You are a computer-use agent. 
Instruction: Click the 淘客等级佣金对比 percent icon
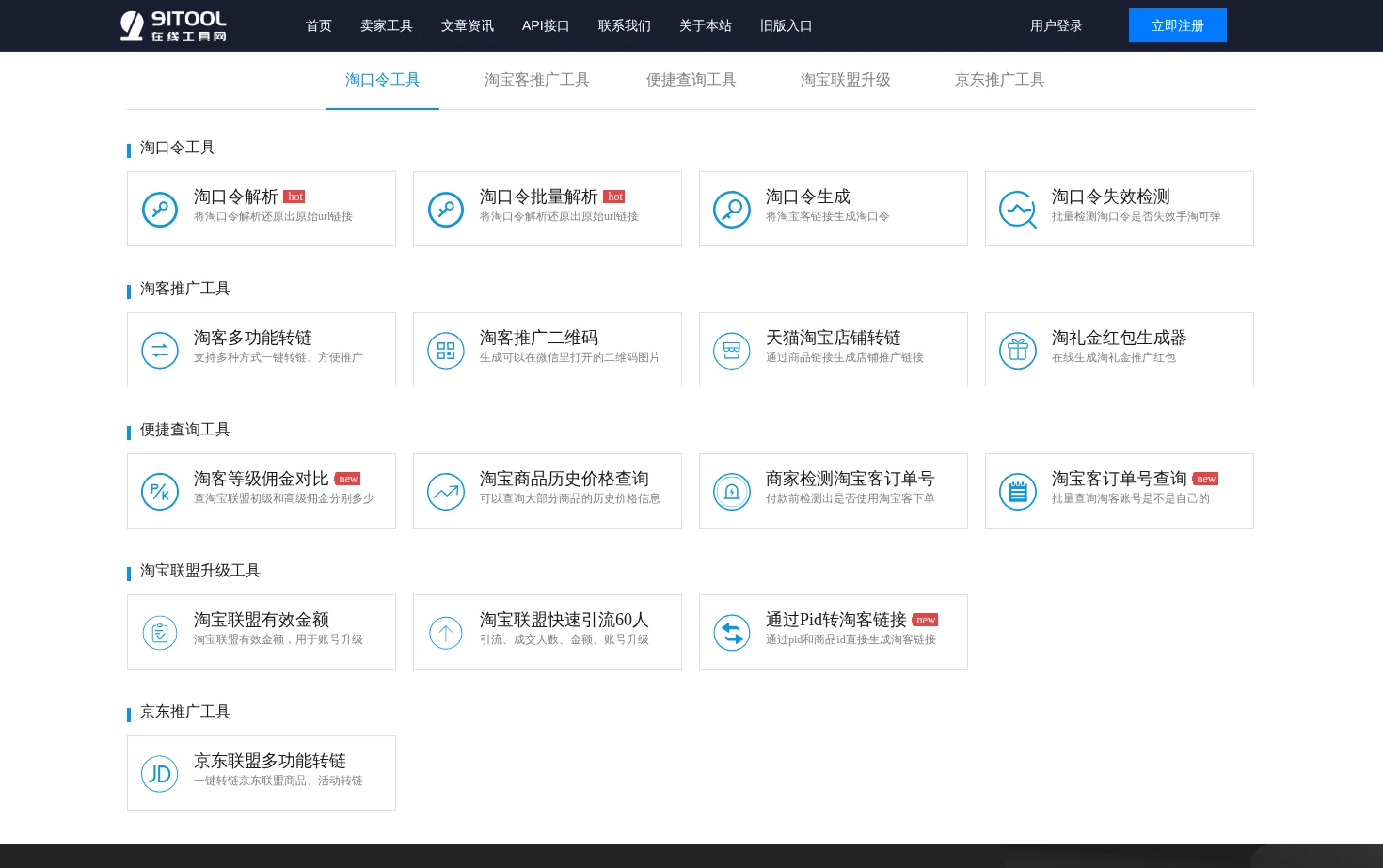pyautogui.click(x=160, y=491)
